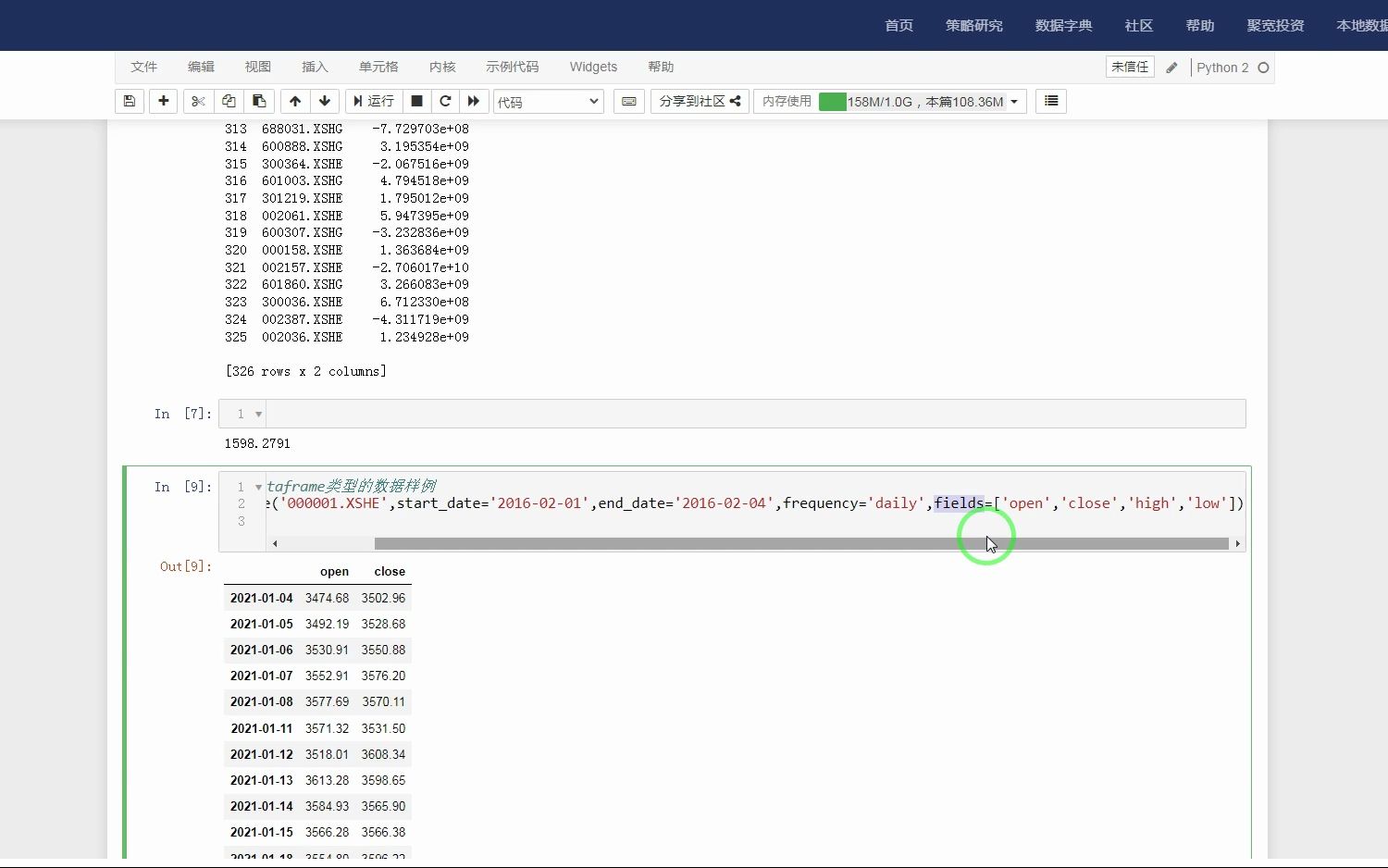Click the left arrow of cell In [9] scrollbar
The width and height of the screenshot is (1388, 868).
coord(275,543)
